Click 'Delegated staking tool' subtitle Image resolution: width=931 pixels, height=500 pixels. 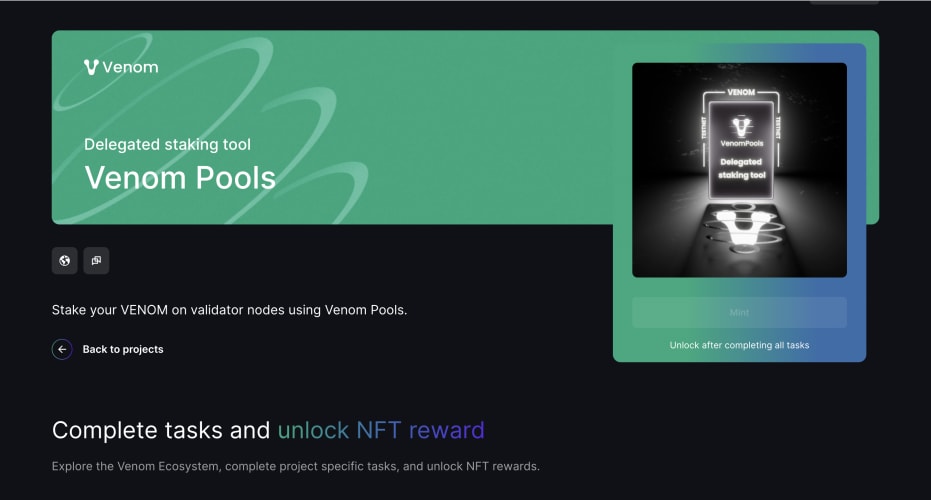pyautogui.click(x=167, y=144)
